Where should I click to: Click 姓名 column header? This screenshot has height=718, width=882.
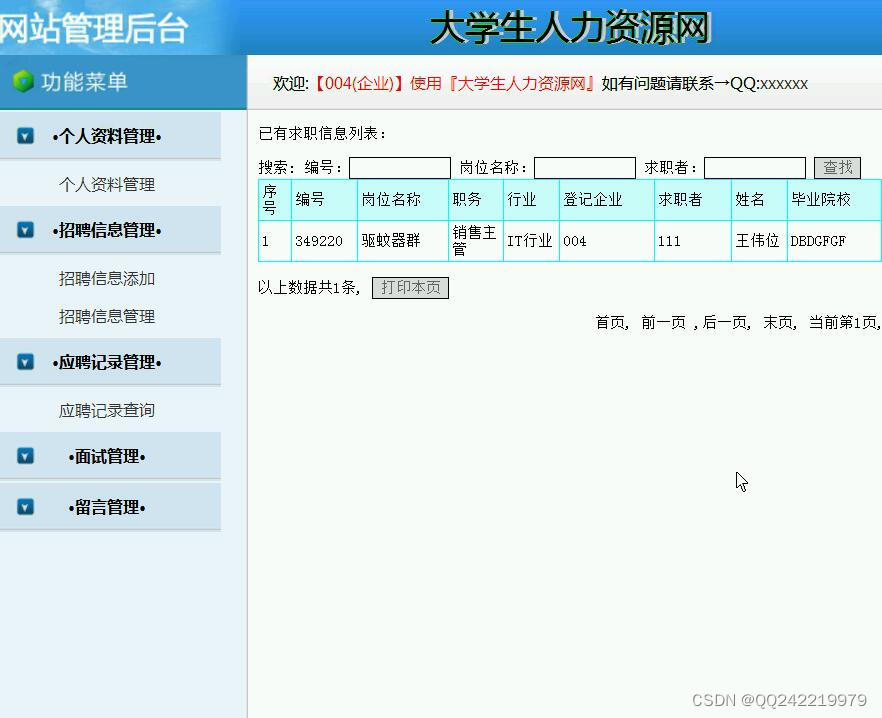coord(759,200)
